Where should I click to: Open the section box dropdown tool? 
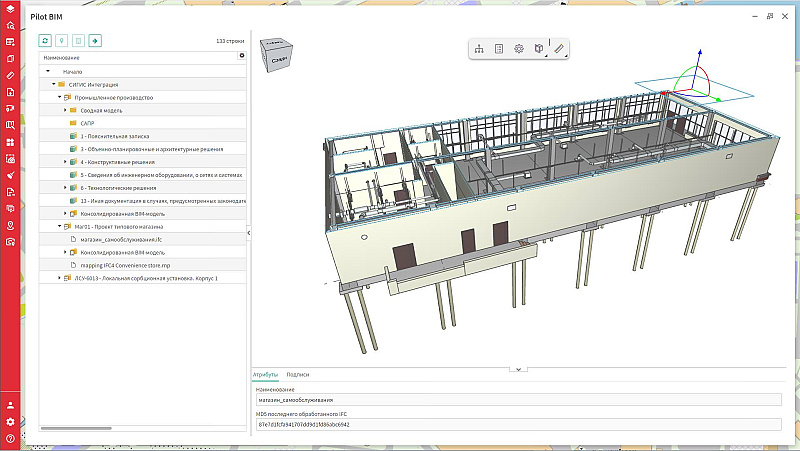click(x=539, y=48)
